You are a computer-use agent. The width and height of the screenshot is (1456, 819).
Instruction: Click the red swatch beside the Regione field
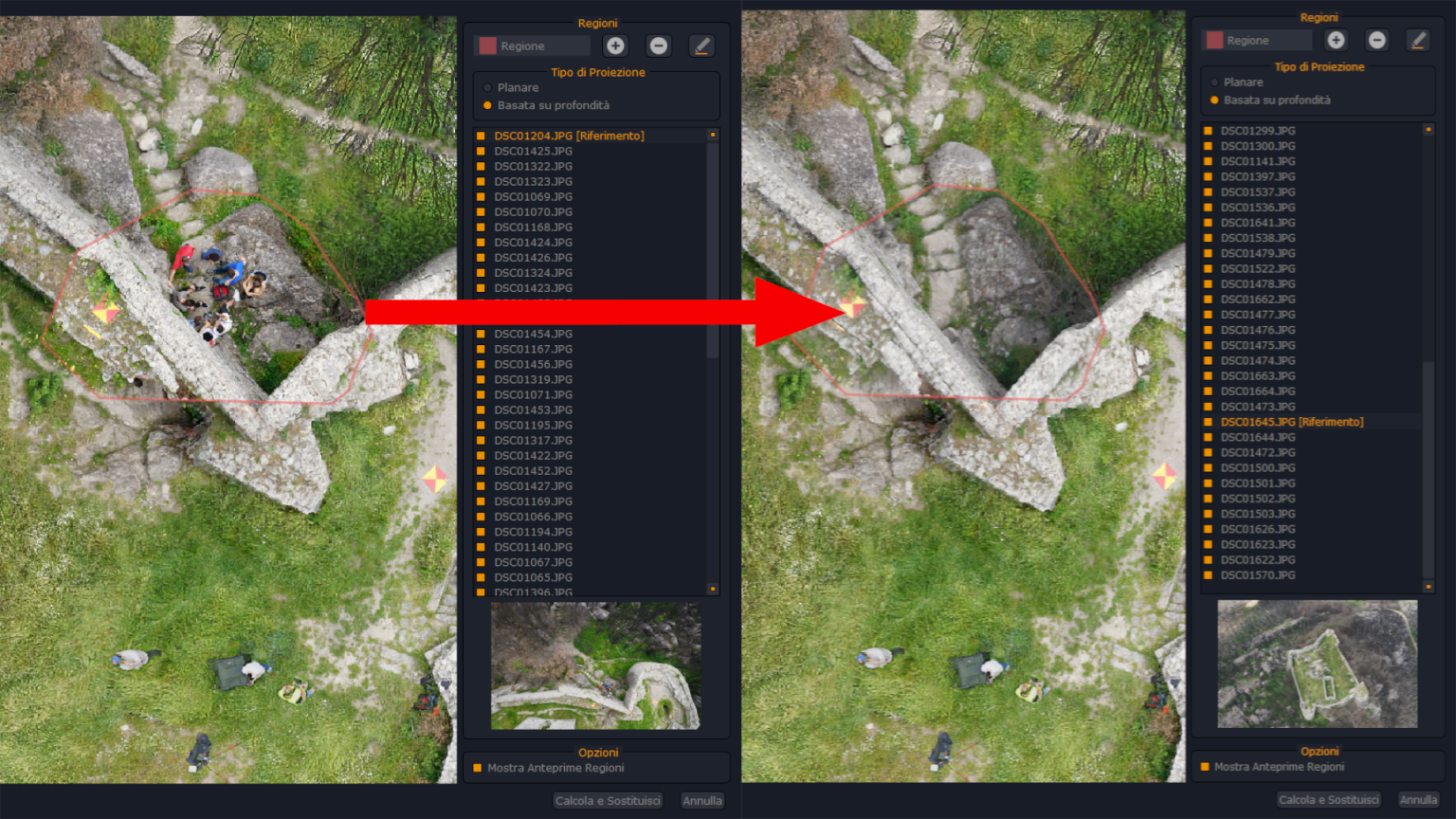tap(486, 45)
